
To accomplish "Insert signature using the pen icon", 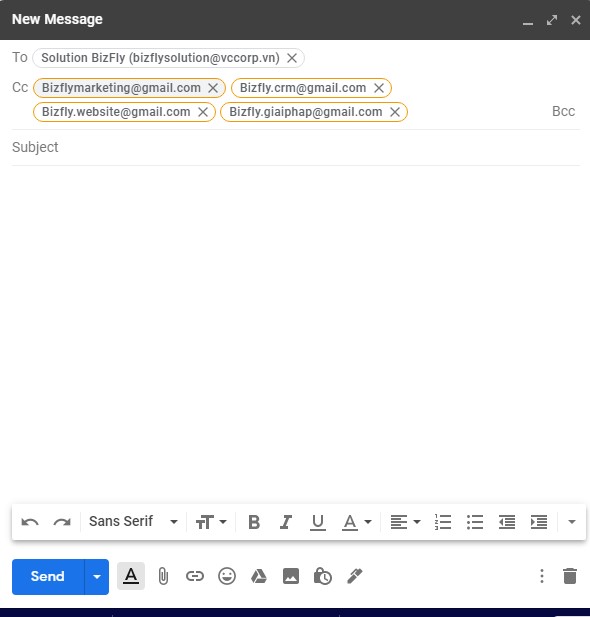I will [354, 576].
